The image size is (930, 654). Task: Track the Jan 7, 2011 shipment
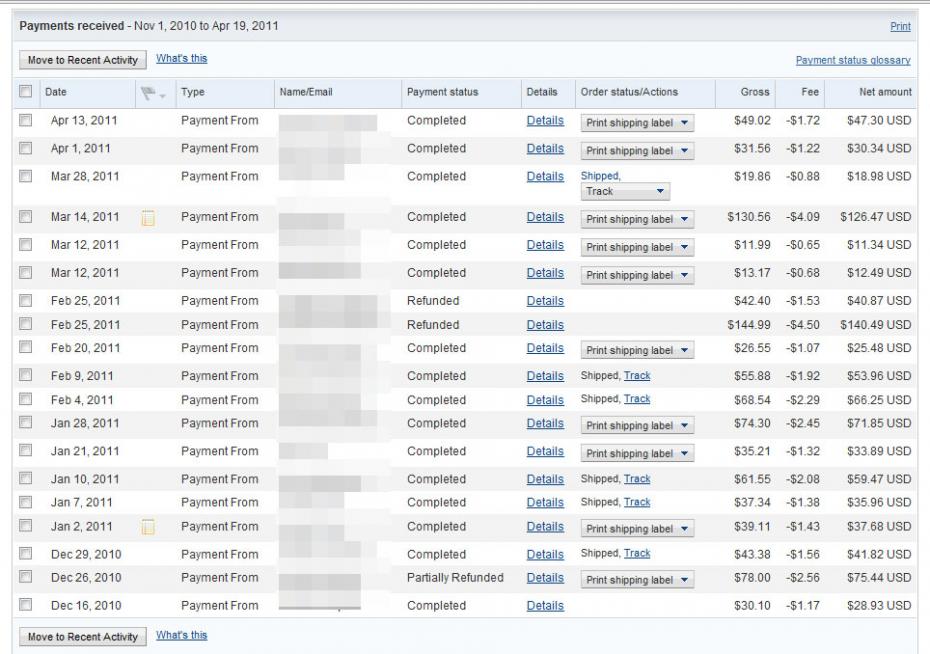click(637, 502)
